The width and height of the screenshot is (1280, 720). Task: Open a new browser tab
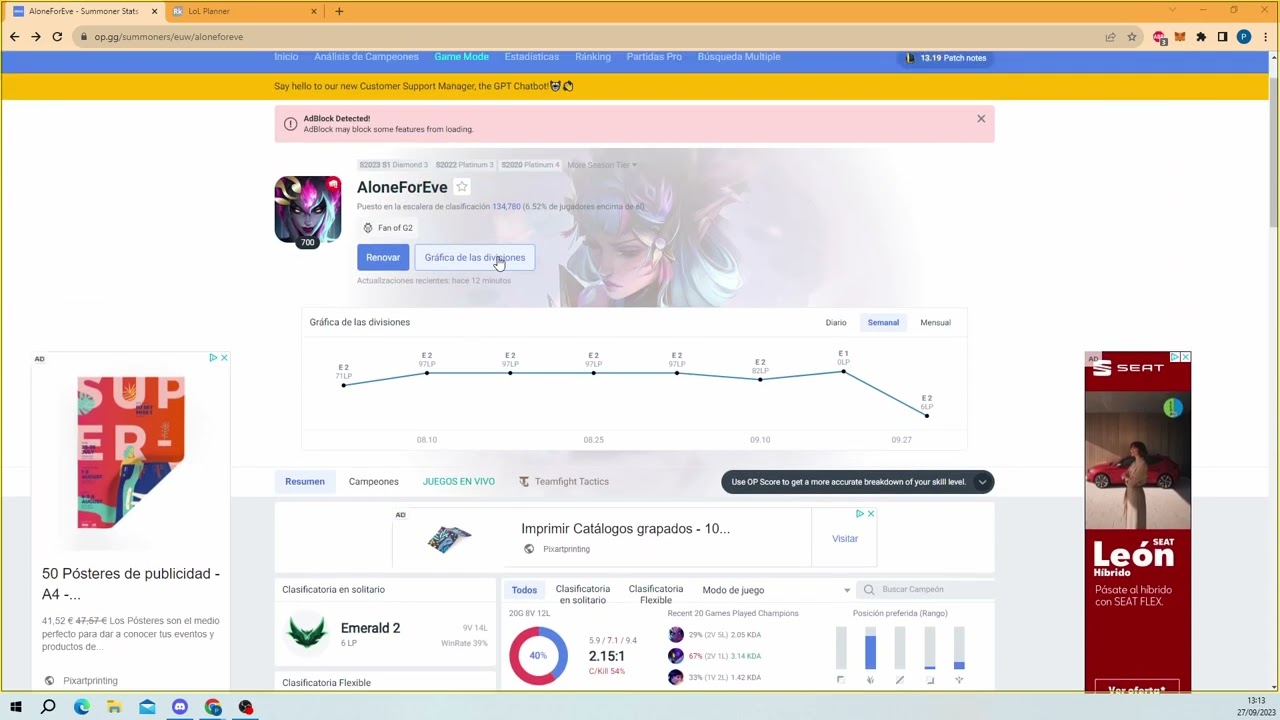[x=339, y=12]
